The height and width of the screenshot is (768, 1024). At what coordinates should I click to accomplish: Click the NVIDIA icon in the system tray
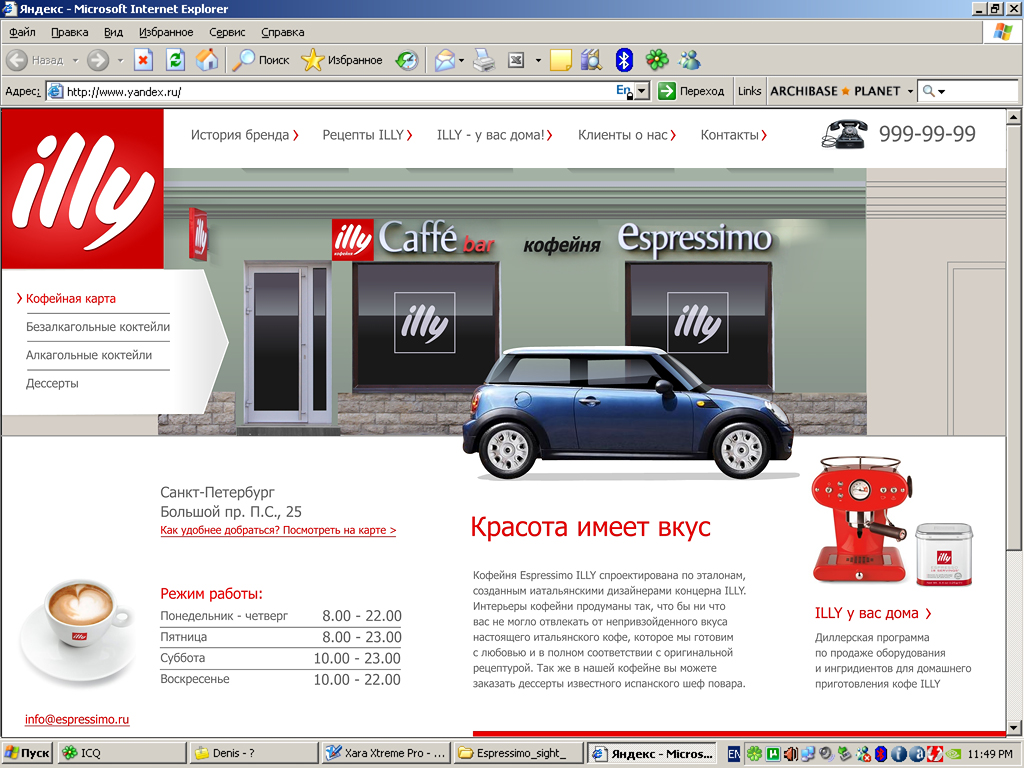pos(952,754)
